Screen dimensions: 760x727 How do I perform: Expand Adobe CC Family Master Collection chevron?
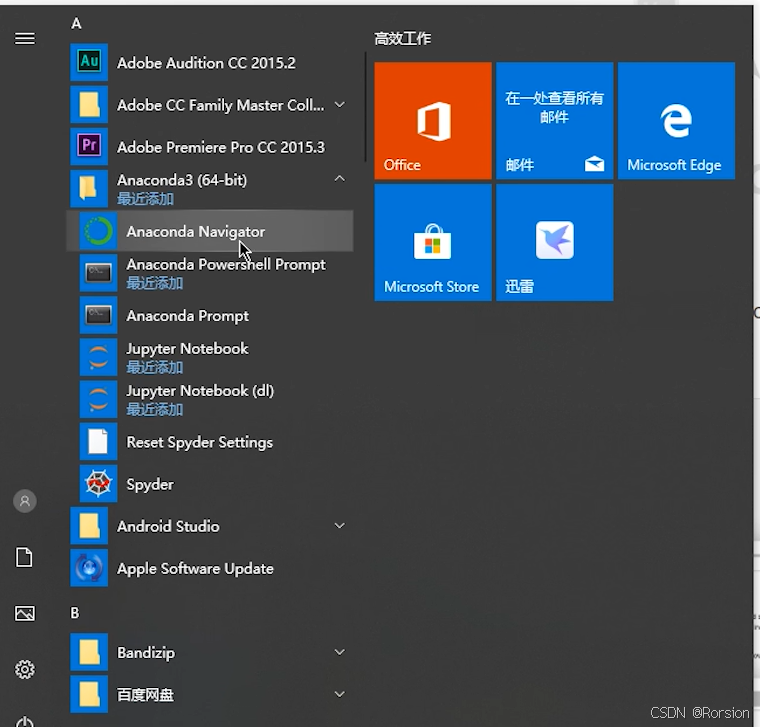click(340, 105)
